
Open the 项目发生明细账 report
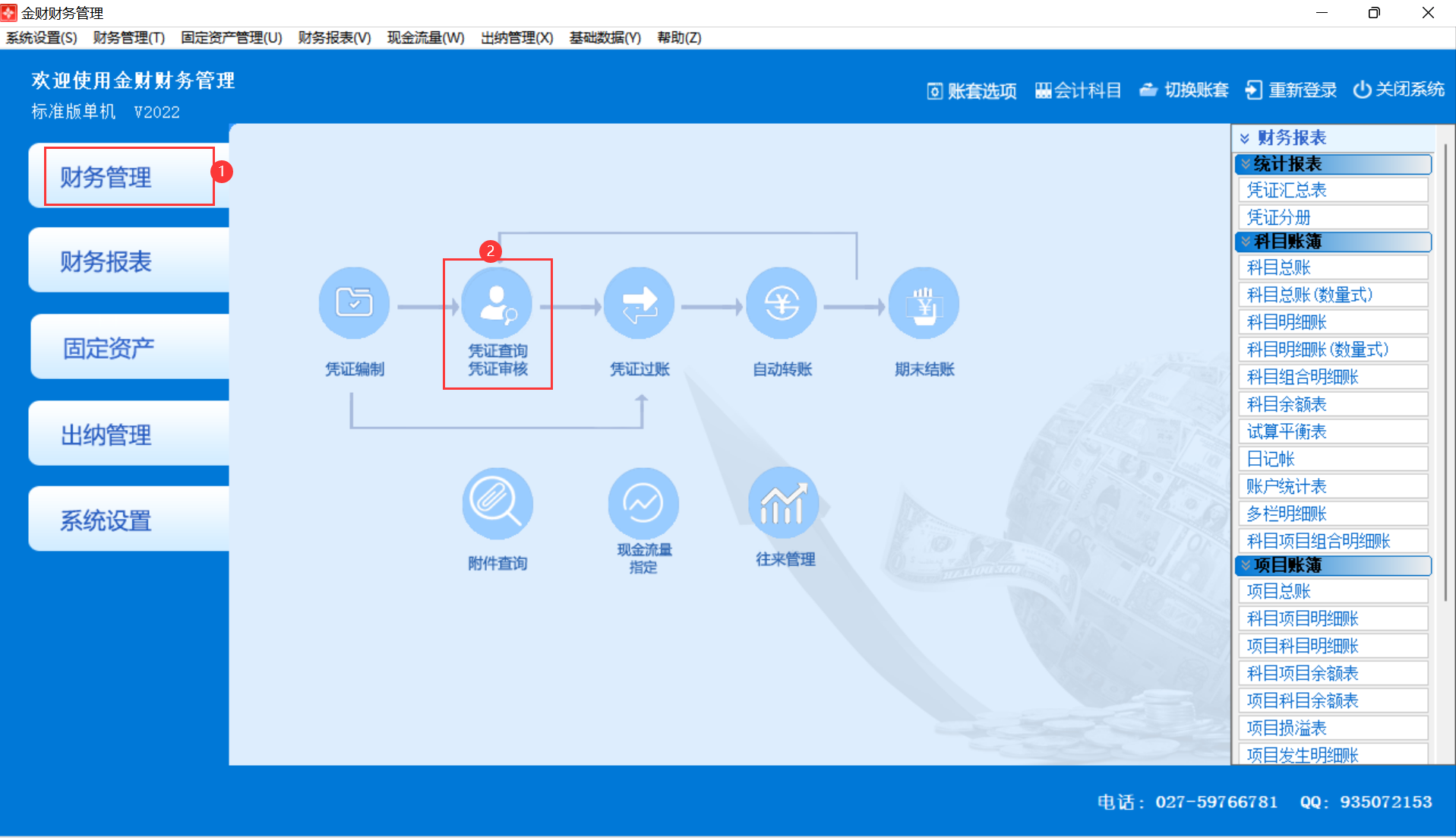pos(1333,754)
